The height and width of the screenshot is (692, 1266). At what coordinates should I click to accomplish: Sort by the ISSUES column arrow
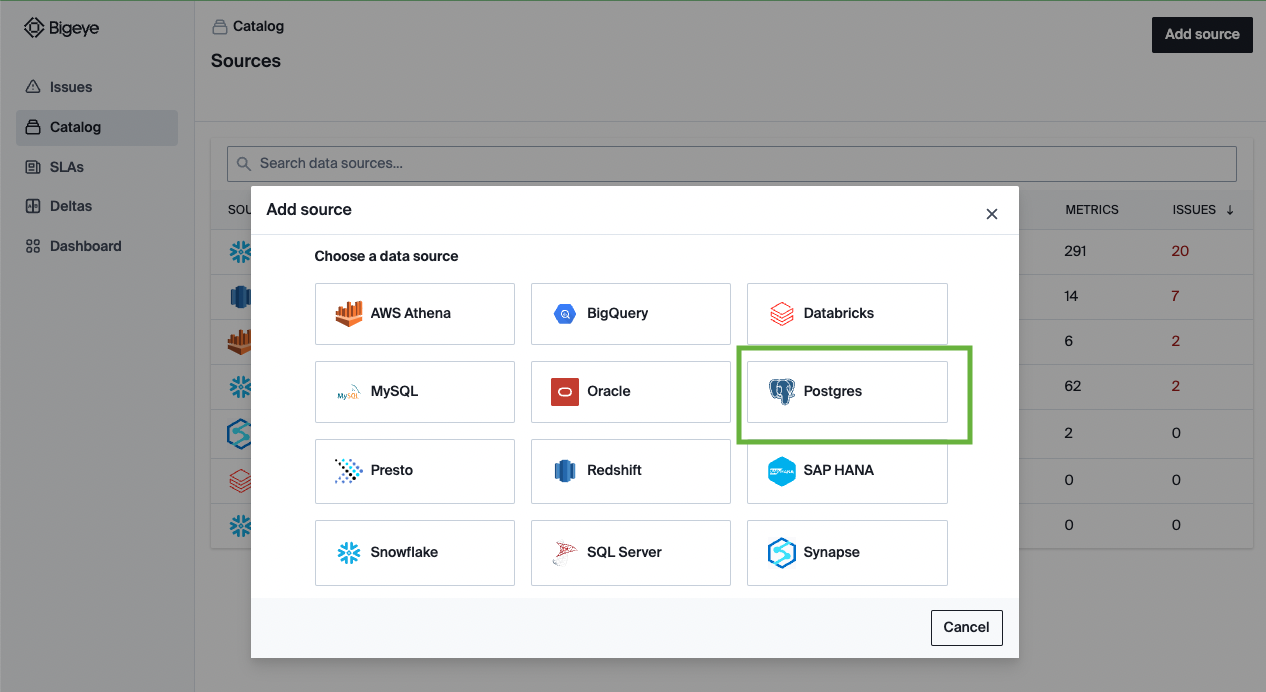[1230, 210]
